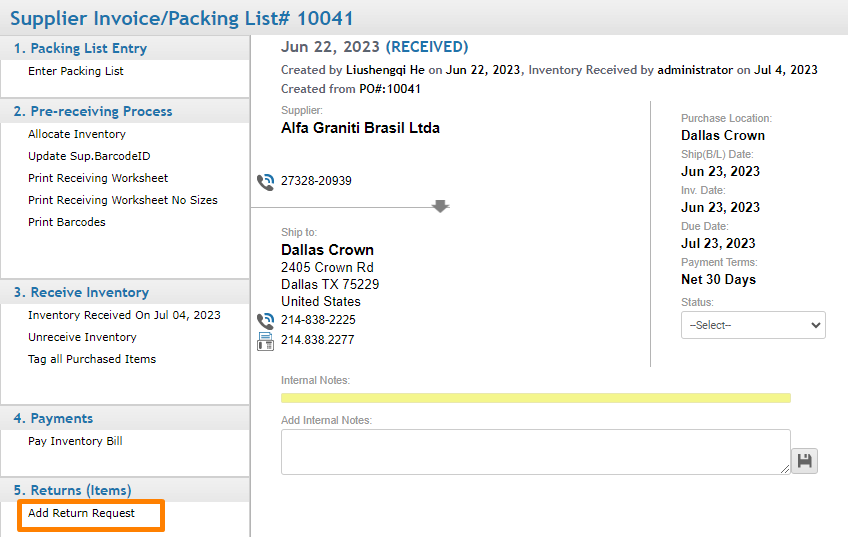Open Update Sup.BarcodeID

89,156
